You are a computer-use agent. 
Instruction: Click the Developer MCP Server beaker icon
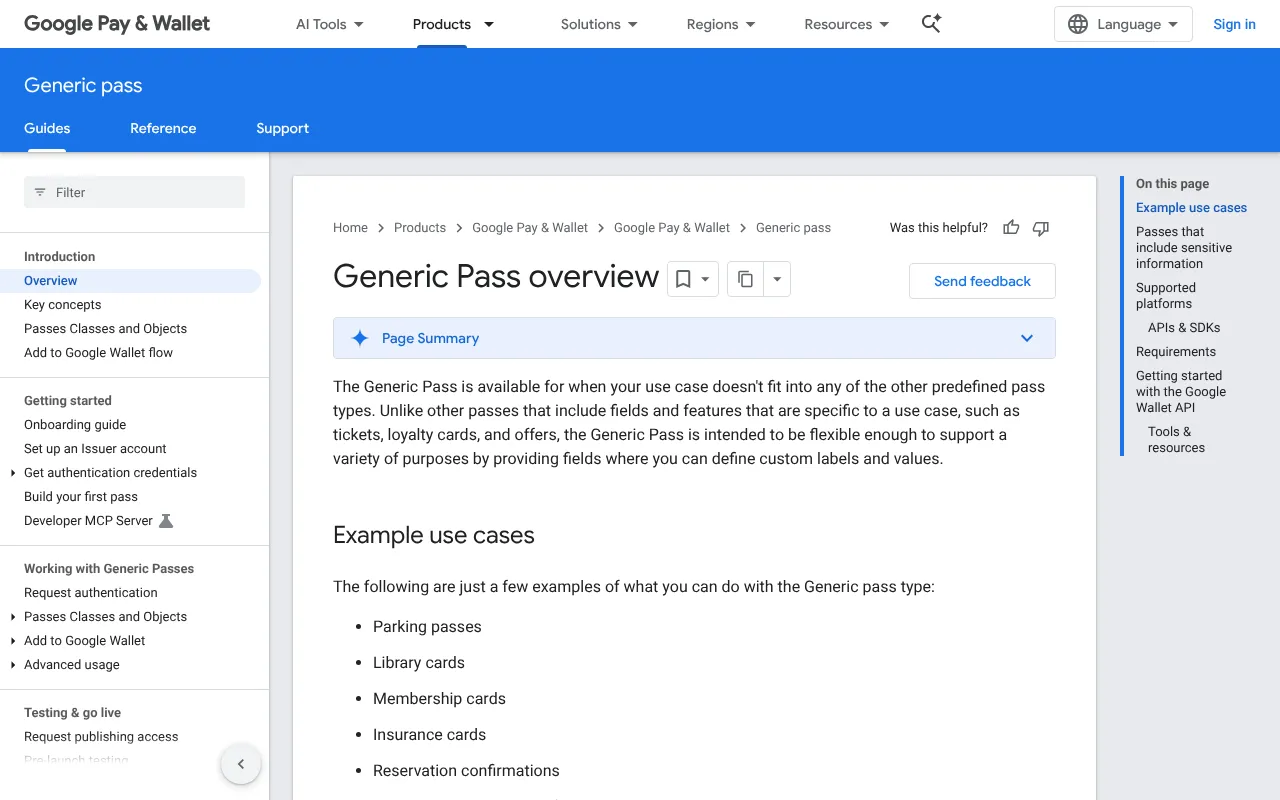click(x=166, y=521)
